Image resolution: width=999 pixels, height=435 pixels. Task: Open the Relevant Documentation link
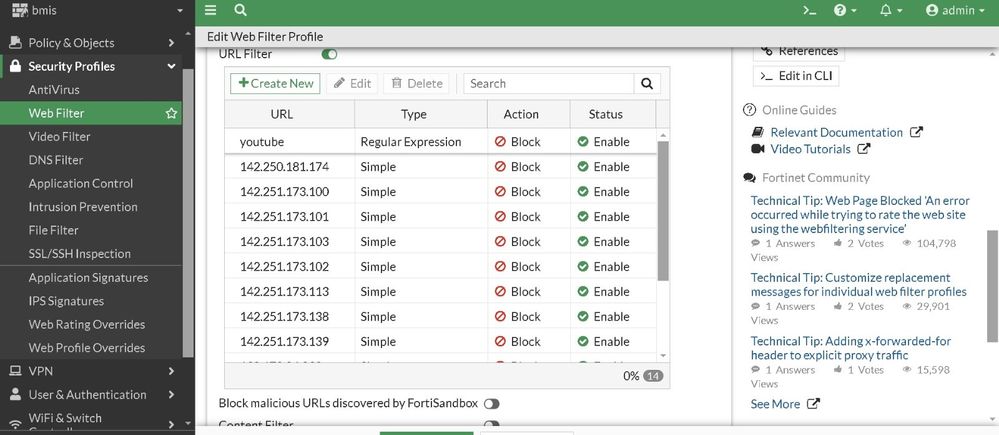[836, 132]
